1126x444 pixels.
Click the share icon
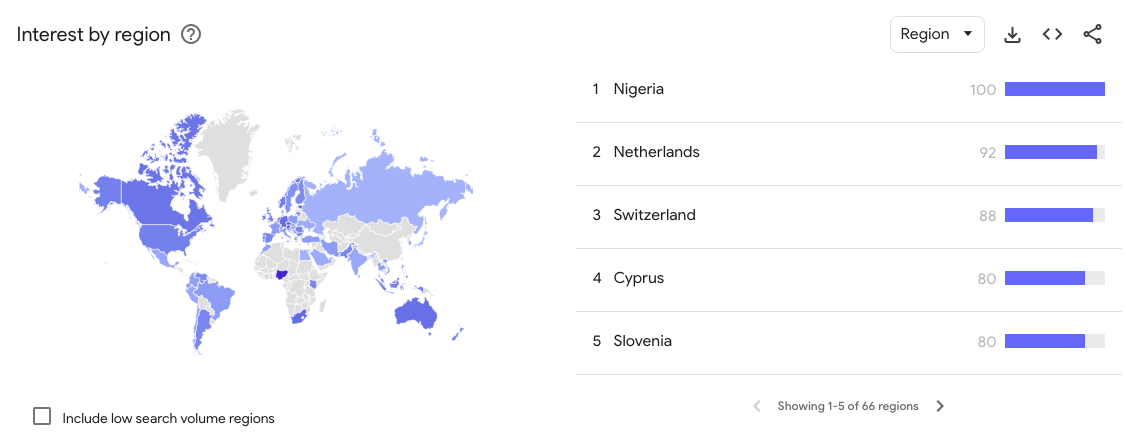click(1092, 35)
